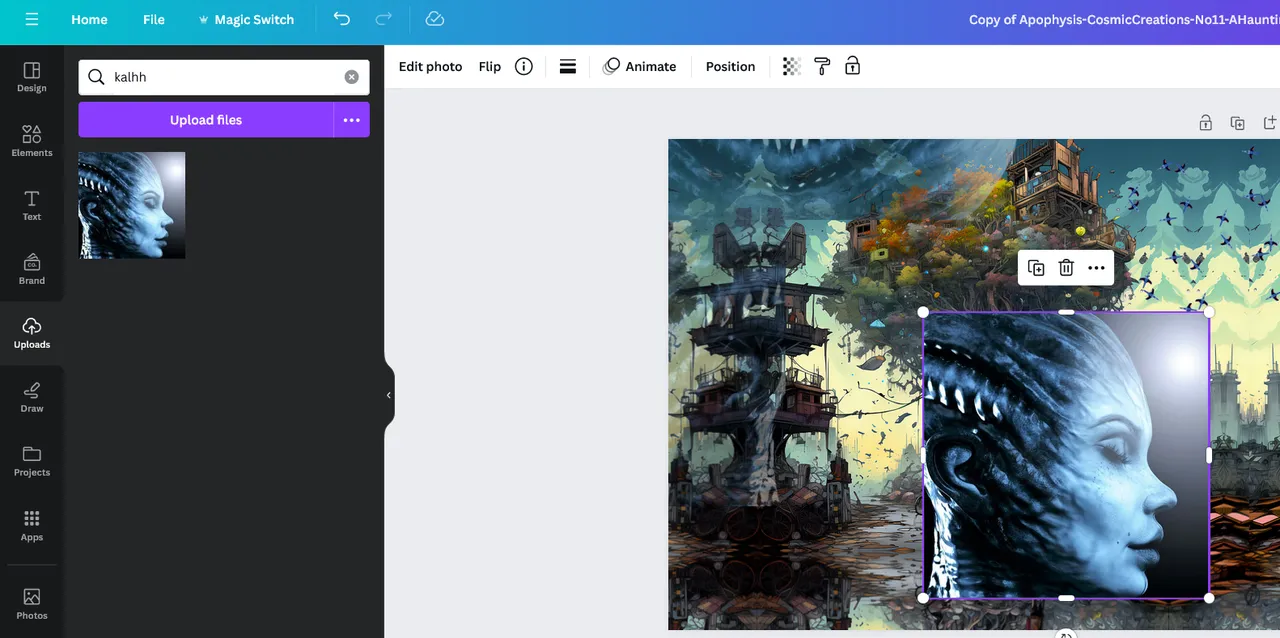Select the blue face image on canvas

(x=1066, y=455)
